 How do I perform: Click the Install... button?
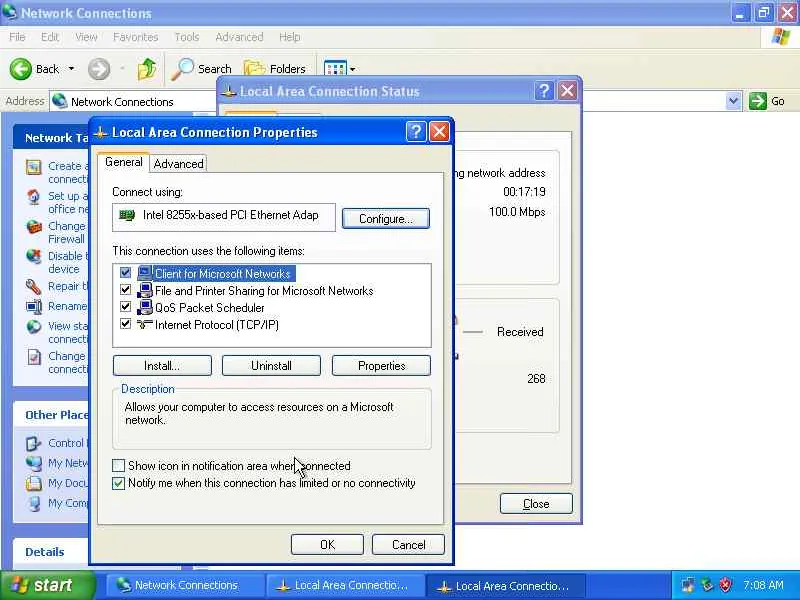[x=162, y=365]
